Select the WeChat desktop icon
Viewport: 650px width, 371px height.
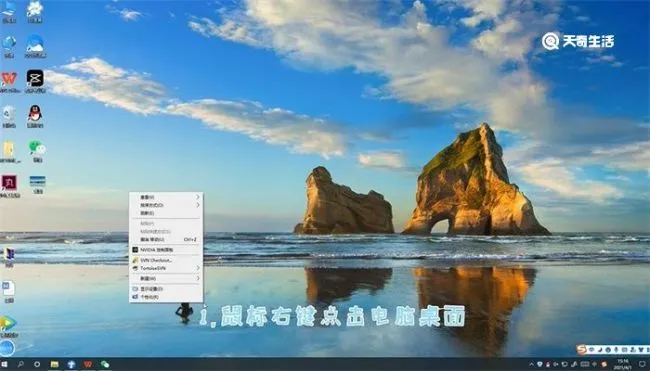tap(37, 151)
